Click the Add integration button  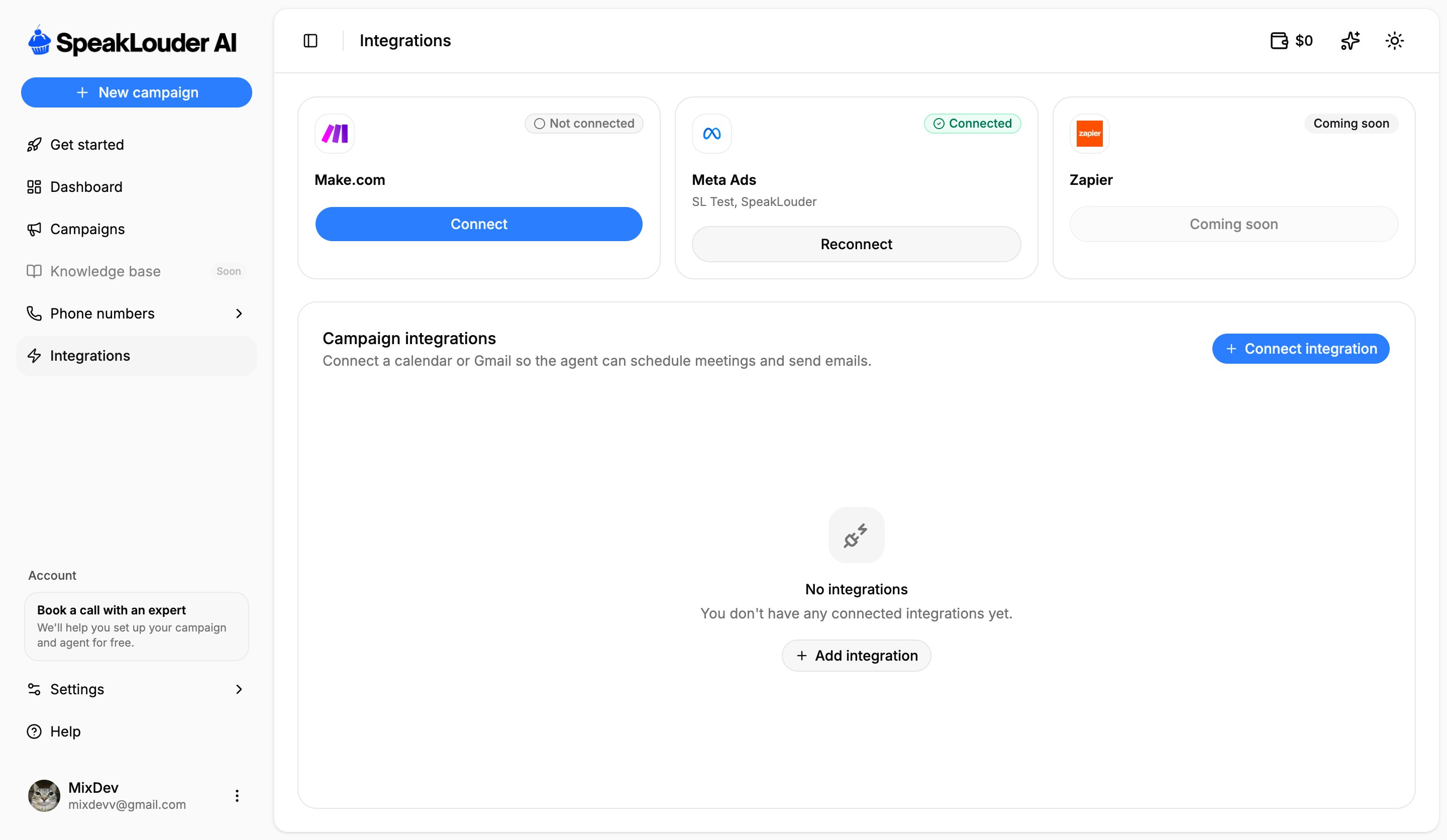coord(856,656)
